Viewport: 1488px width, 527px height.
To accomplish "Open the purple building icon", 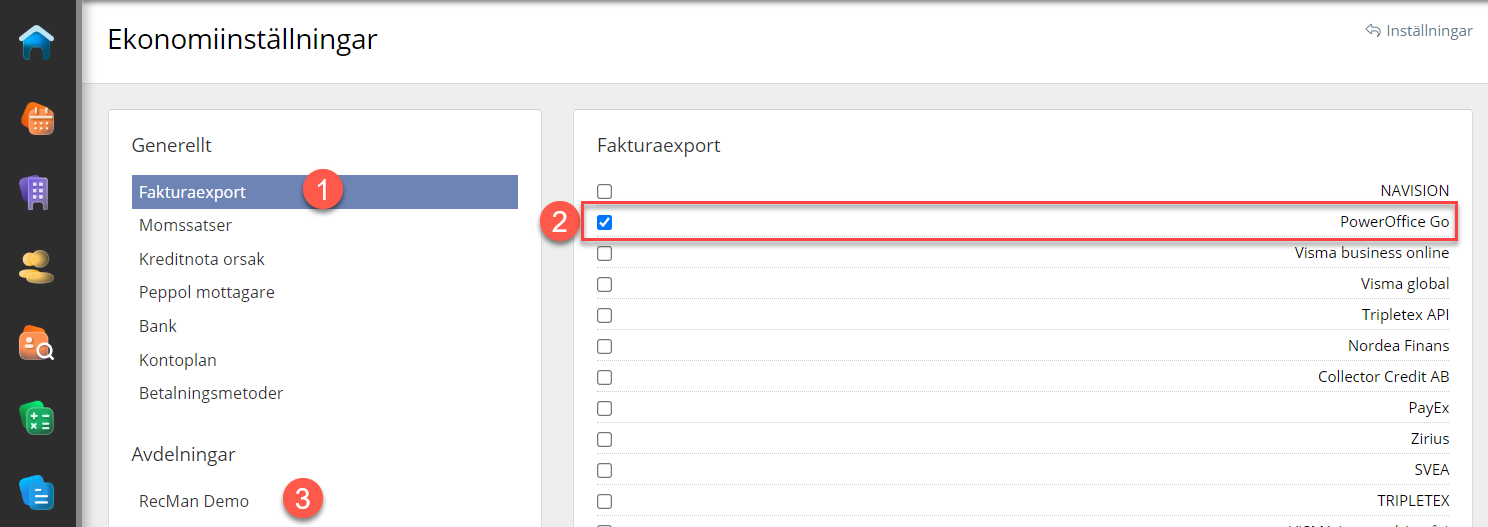I will point(36,192).
